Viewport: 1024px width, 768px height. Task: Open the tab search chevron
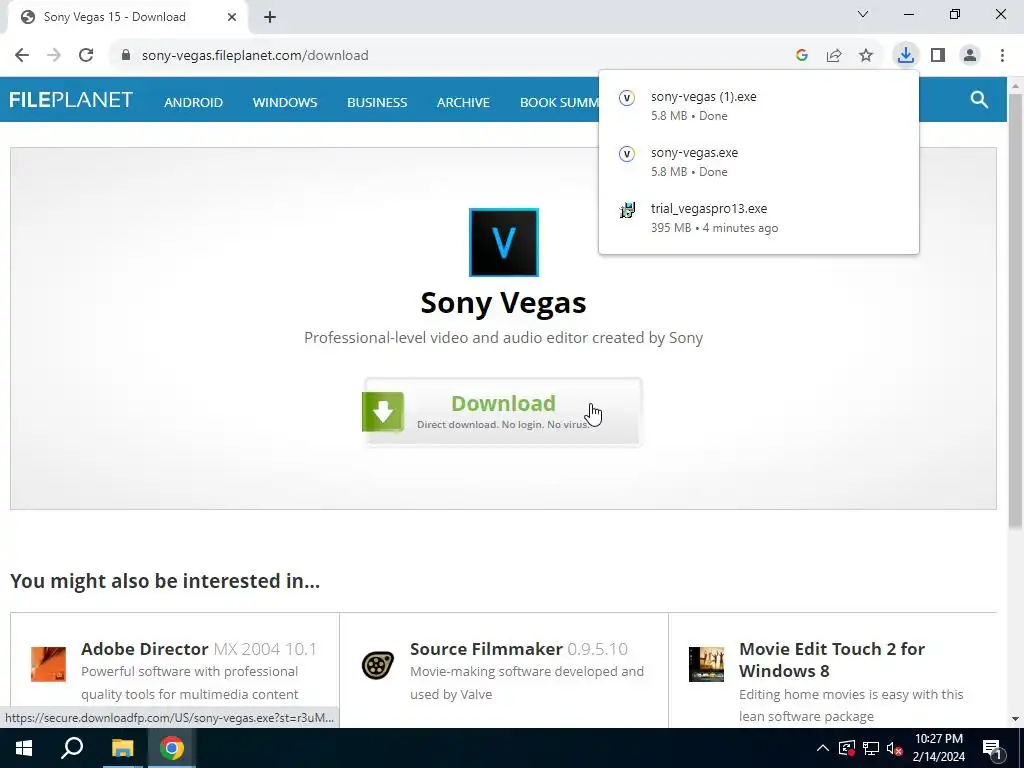(863, 14)
